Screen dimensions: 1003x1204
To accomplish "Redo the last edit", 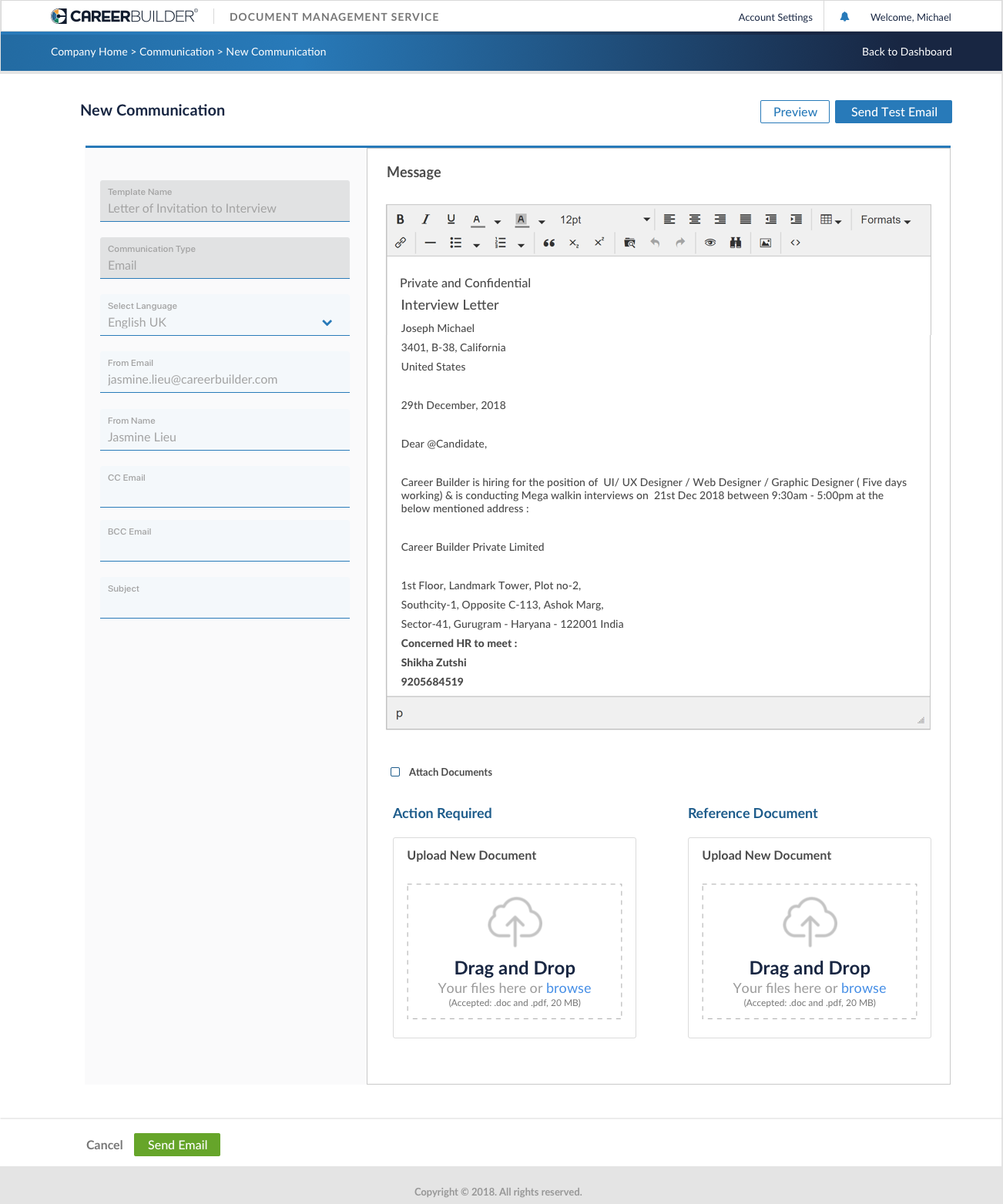I will point(680,243).
